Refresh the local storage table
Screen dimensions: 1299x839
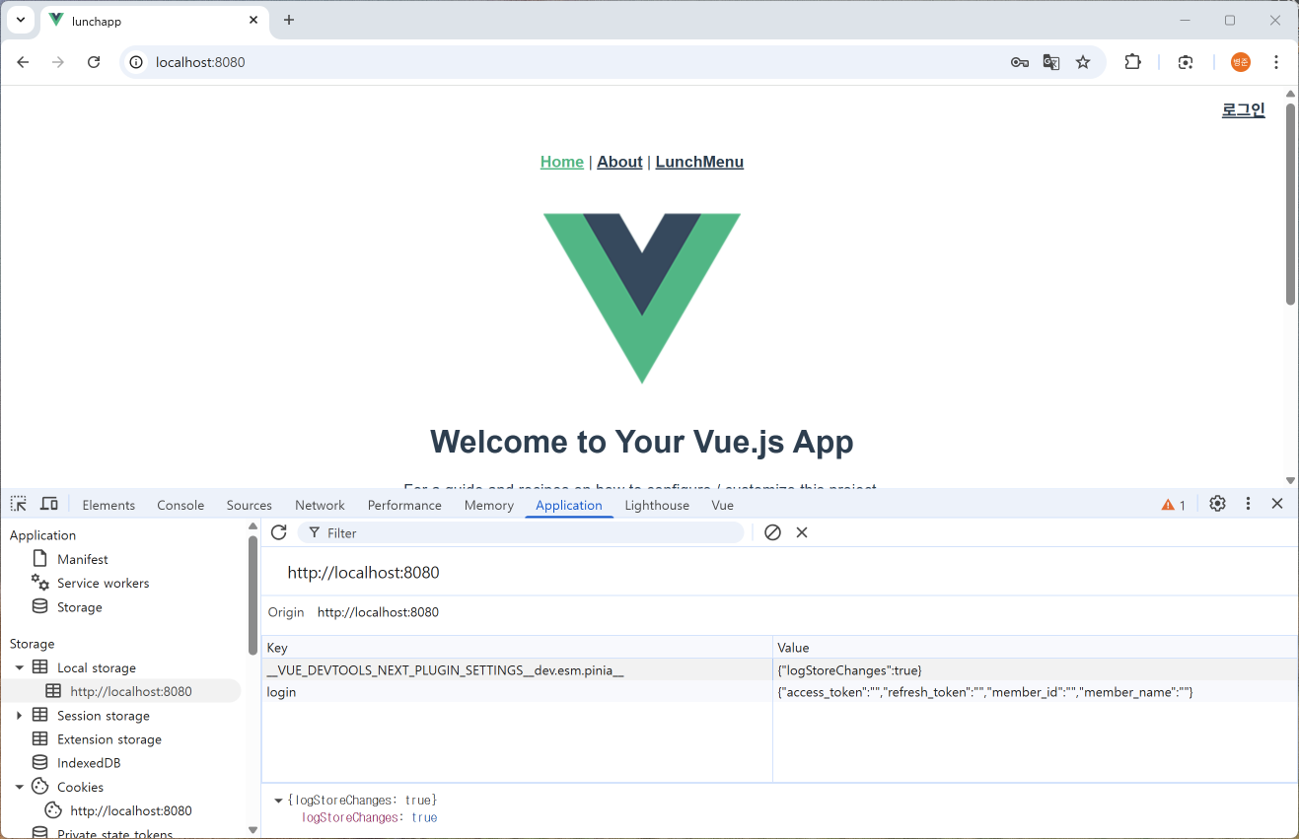tap(279, 532)
